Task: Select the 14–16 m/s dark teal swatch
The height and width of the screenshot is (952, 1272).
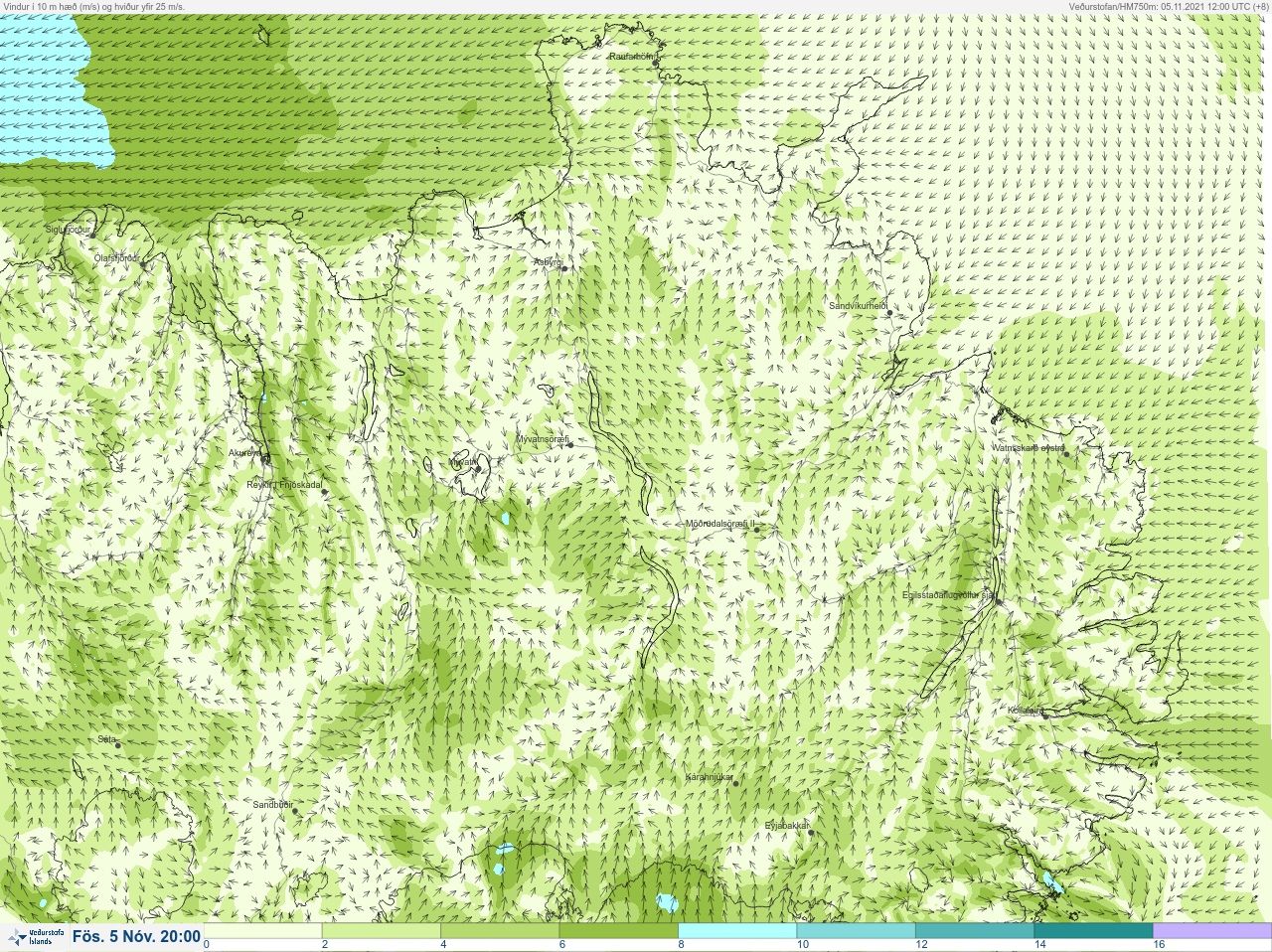Action: 1093,931
